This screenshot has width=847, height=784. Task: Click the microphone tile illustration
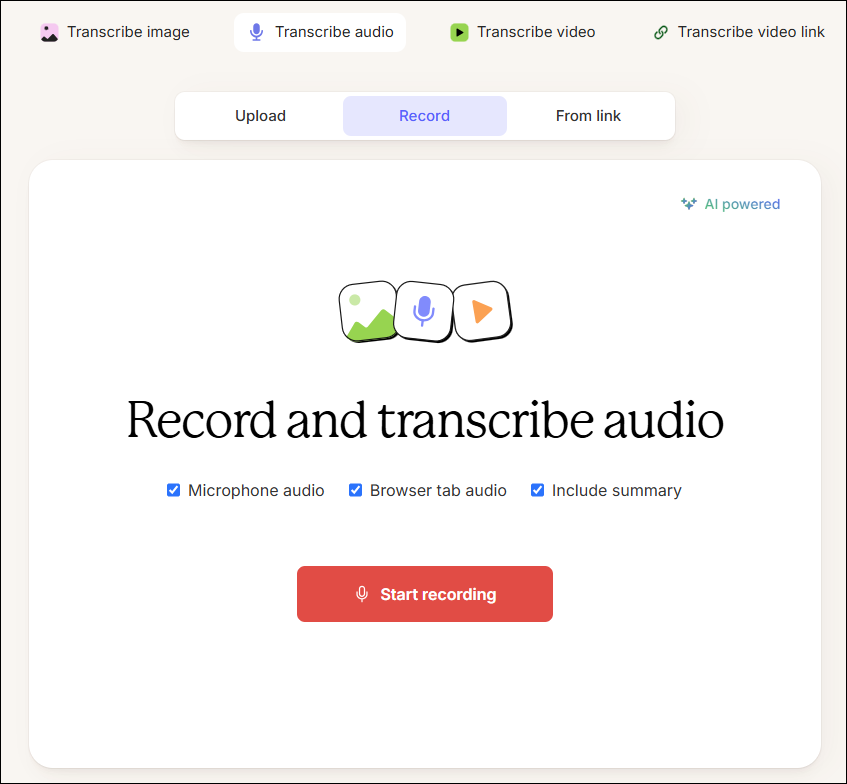[x=424, y=312]
